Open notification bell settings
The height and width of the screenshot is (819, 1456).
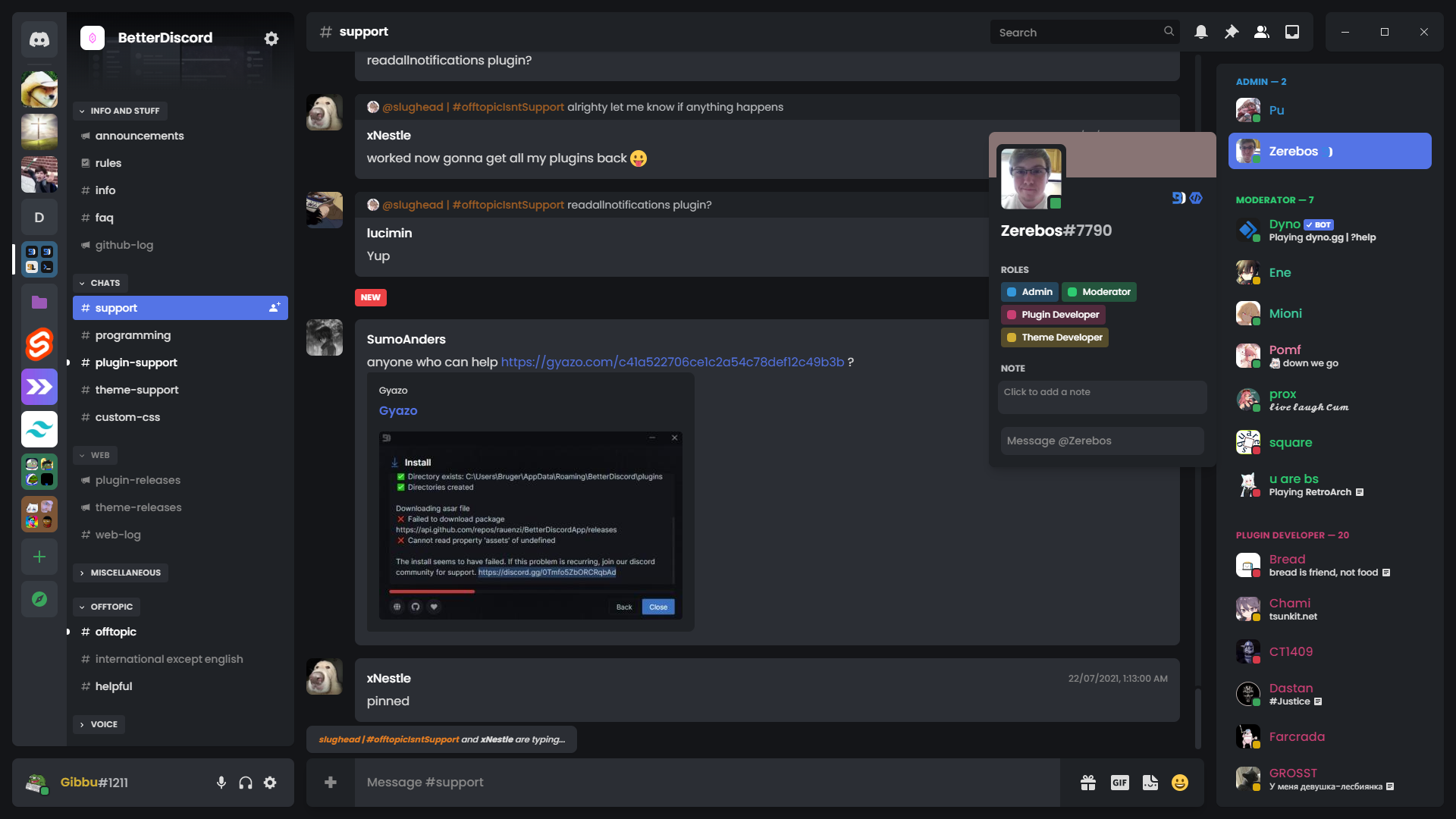tap(1201, 32)
